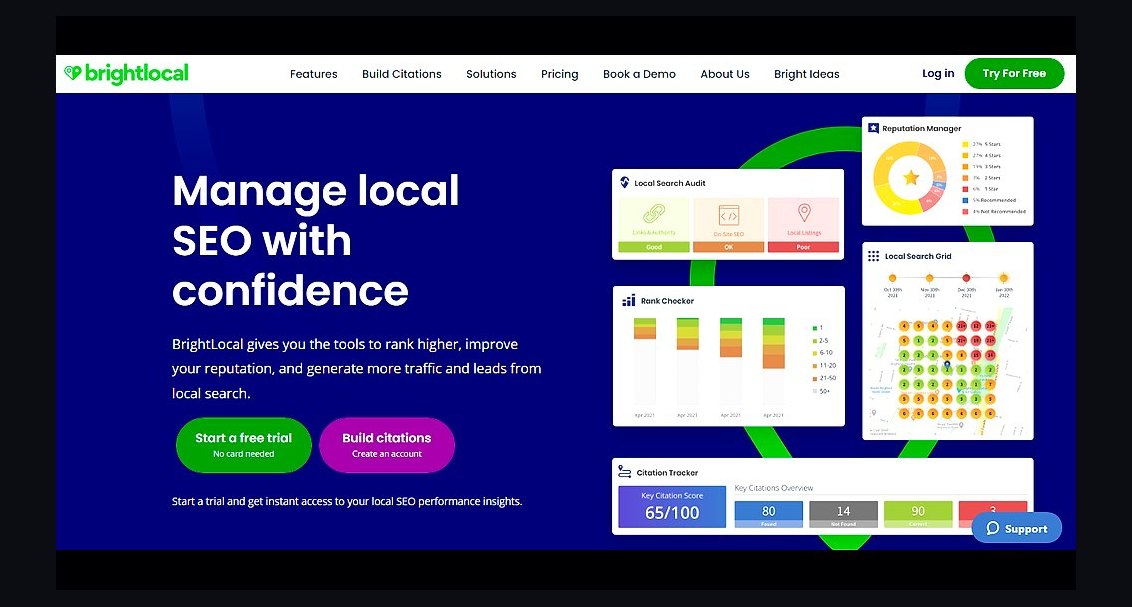This screenshot has height=607, width=1132.
Task: Click the Log in link
Action: point(938,74)
